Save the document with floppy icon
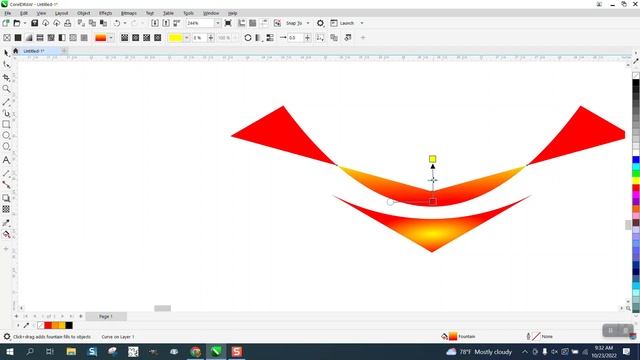 click(x=34, y=23)
